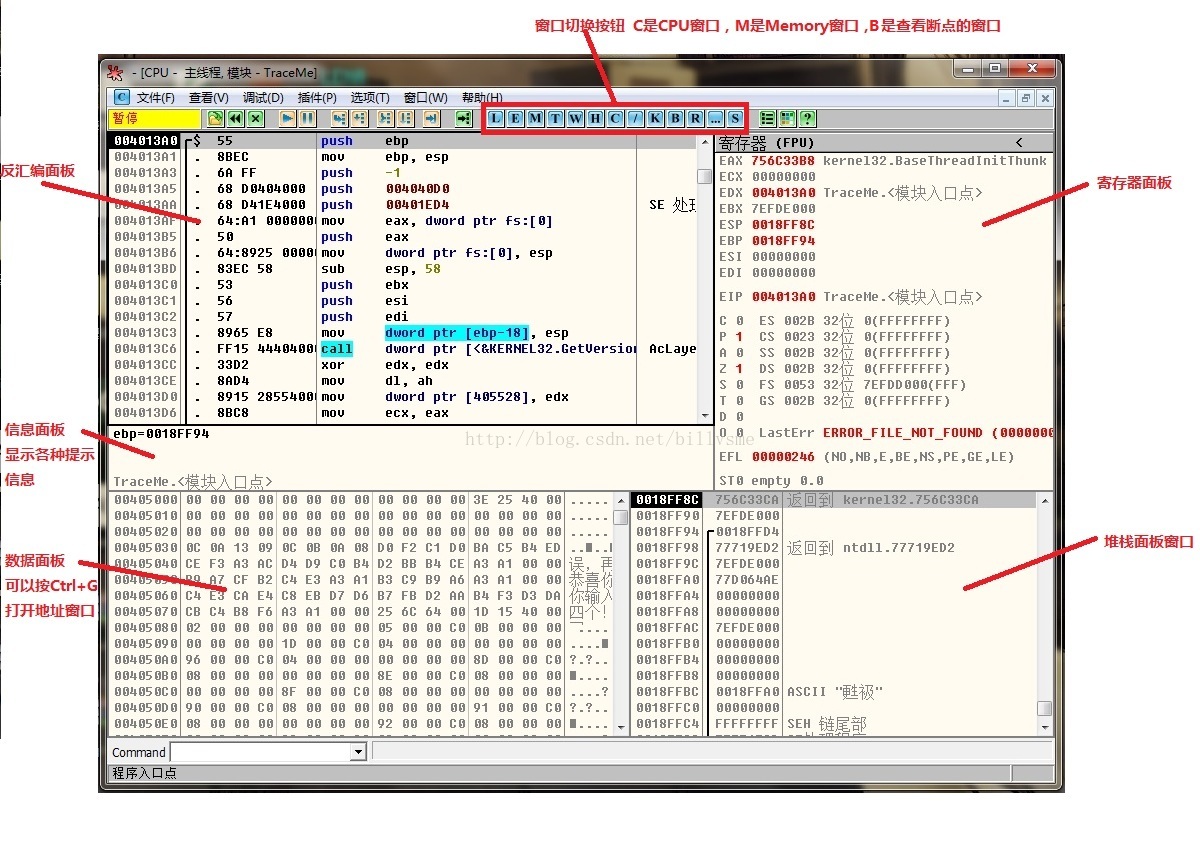Select the call instruction at 004013C6

[402, 349]
